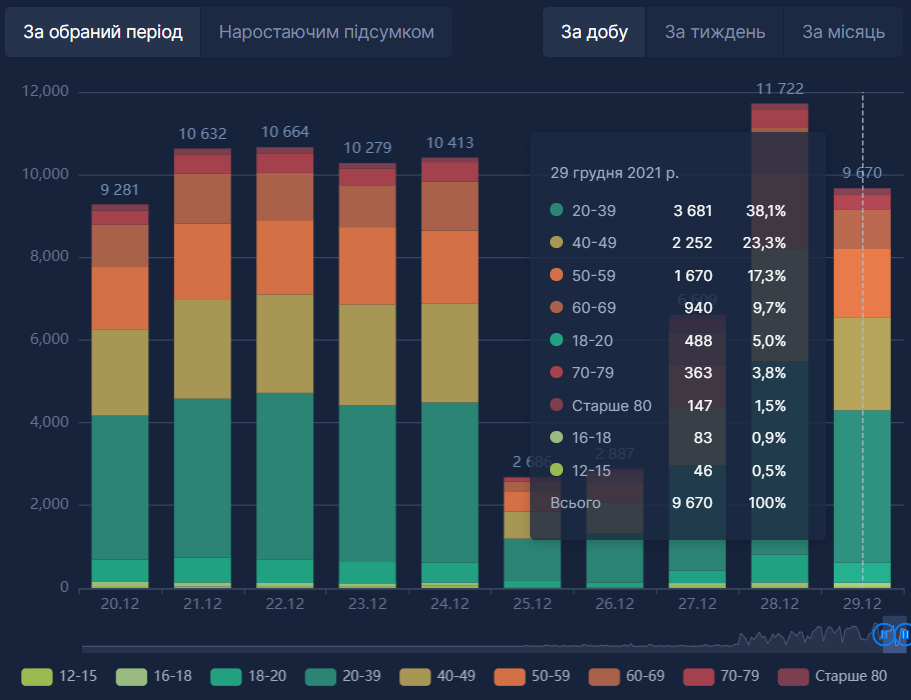Toggle the 50-59 legend swatch

point(510,676)
